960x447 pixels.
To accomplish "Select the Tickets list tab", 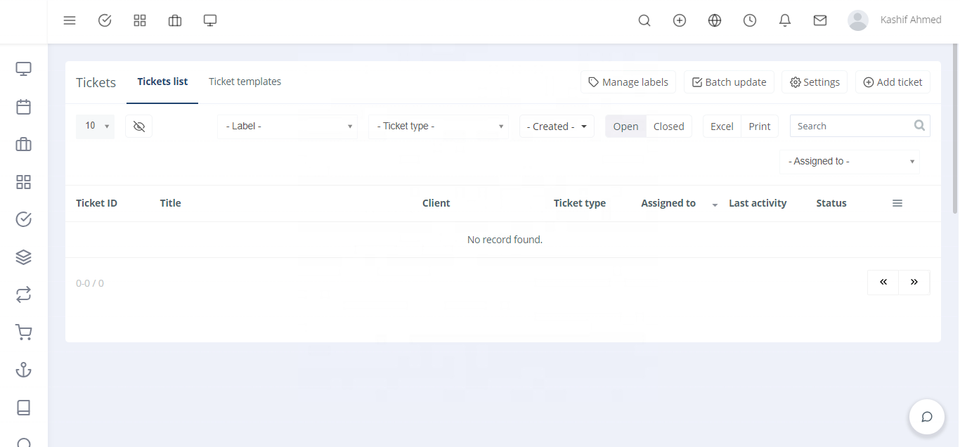I will tap(162, 82).
